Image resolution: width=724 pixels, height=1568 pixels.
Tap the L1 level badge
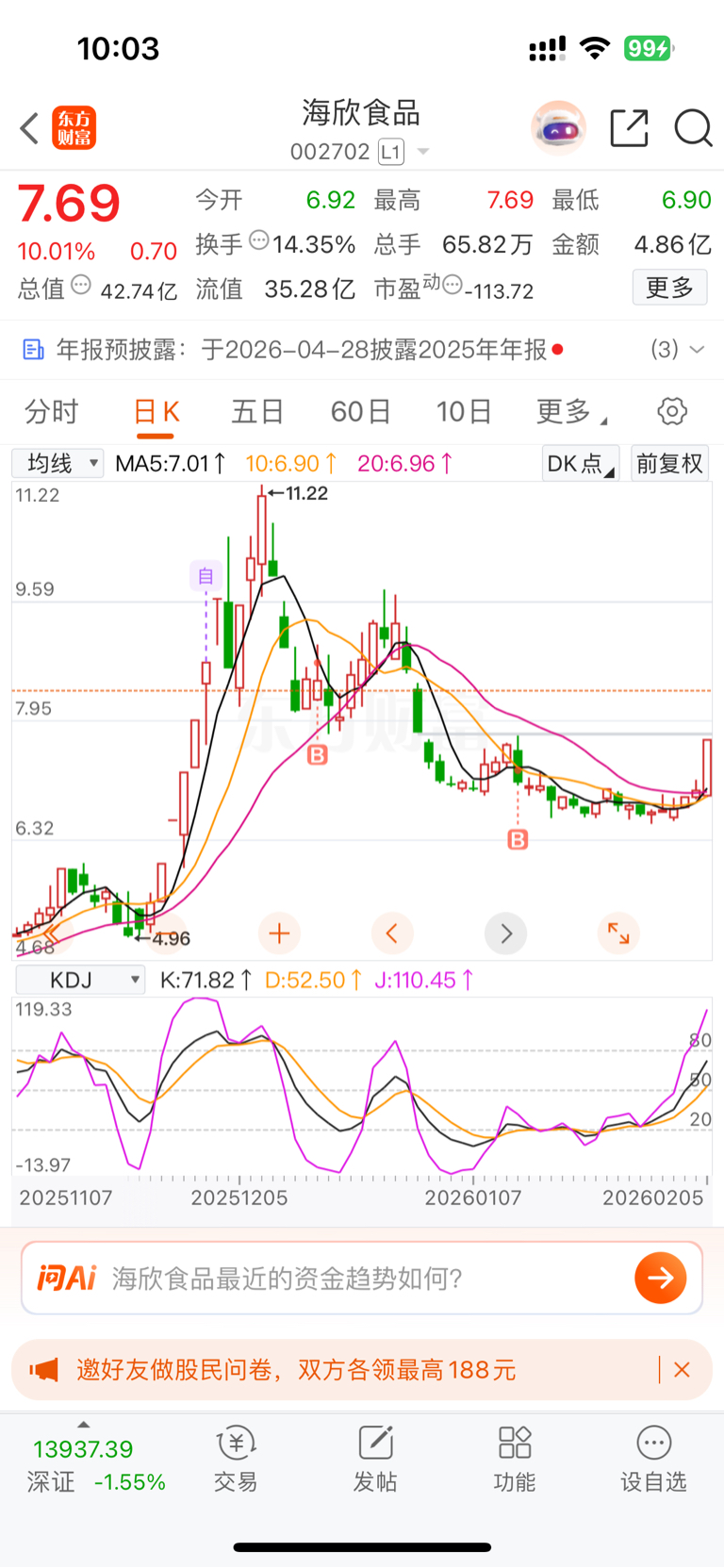[x=391, y=152]
